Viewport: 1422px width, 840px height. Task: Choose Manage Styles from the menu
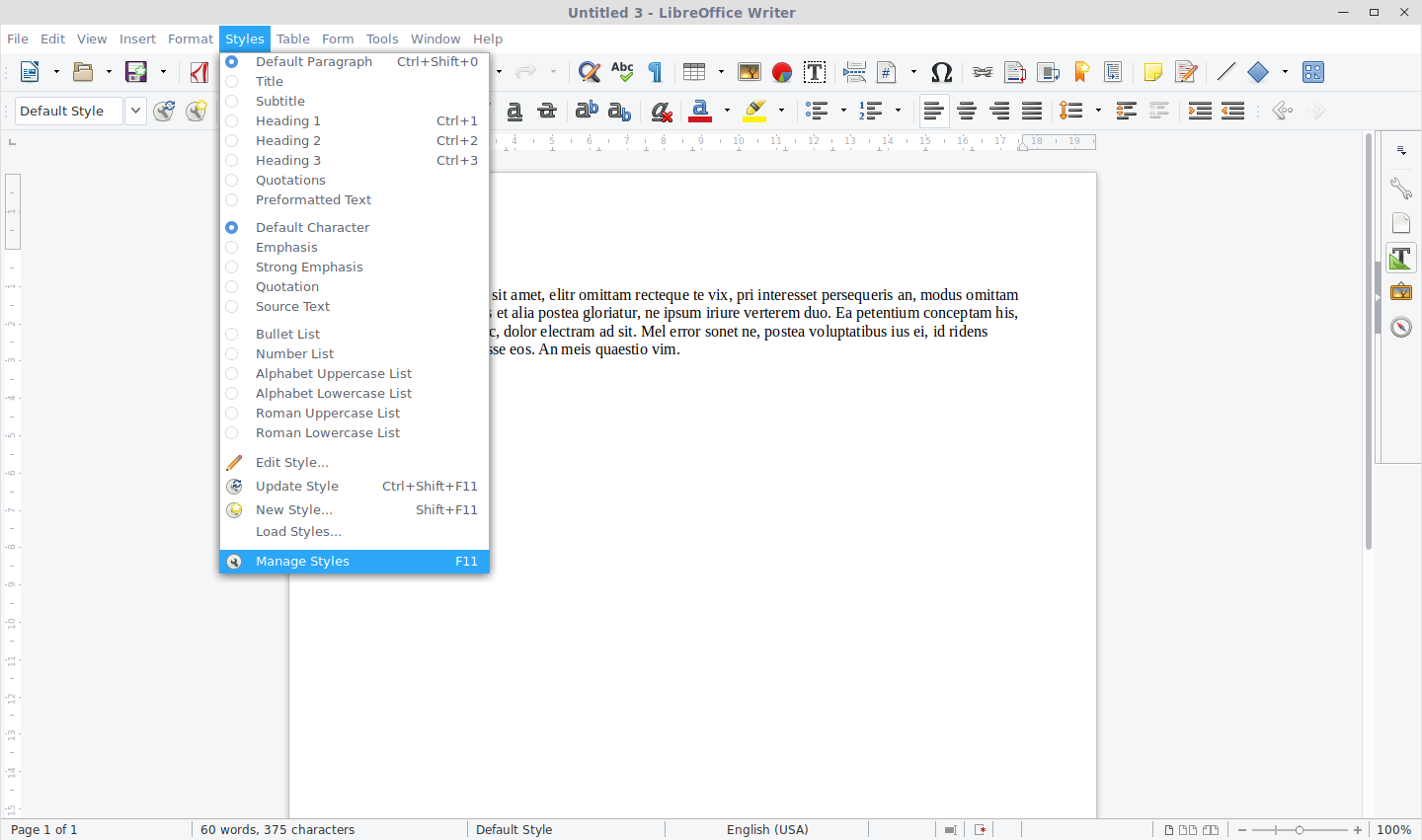pos(302,561)
